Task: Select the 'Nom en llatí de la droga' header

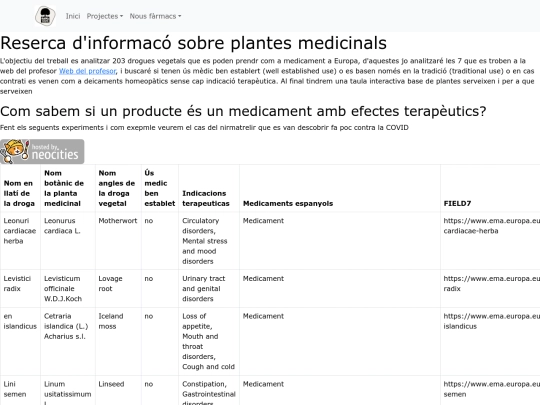Action: tap(20, 188)
